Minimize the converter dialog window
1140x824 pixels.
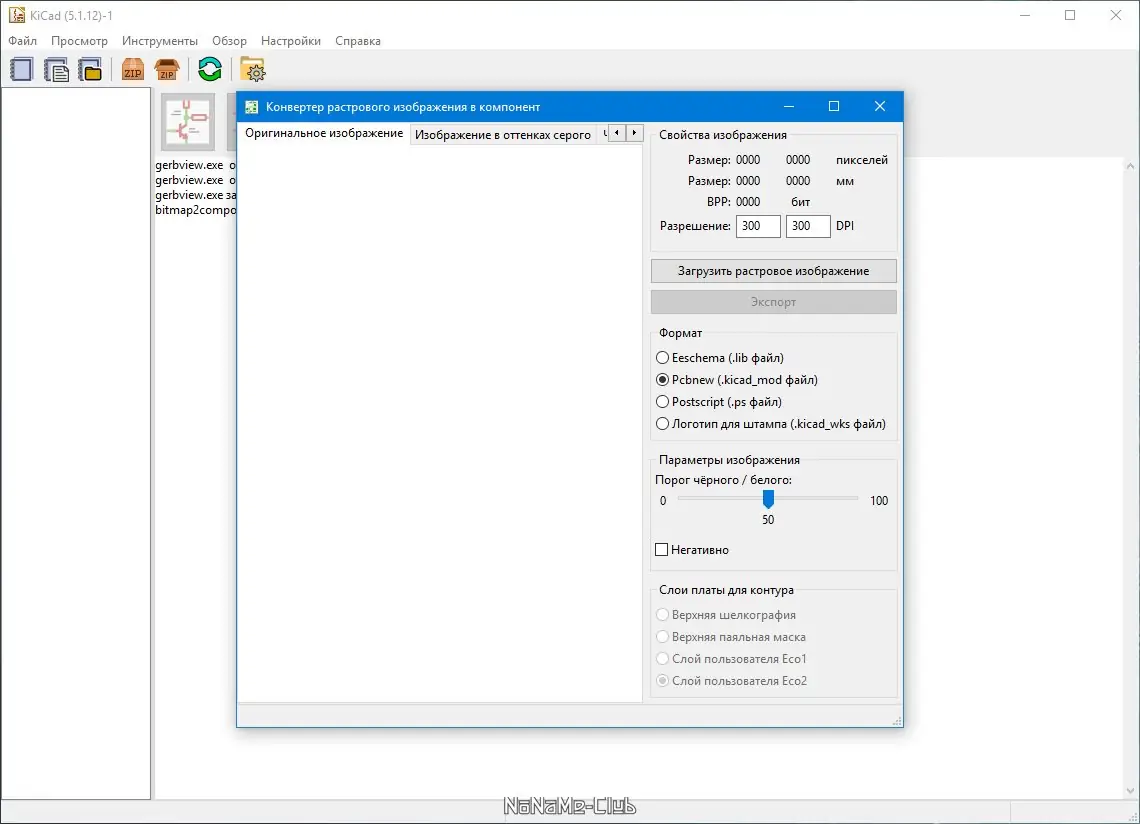(789, 106)
